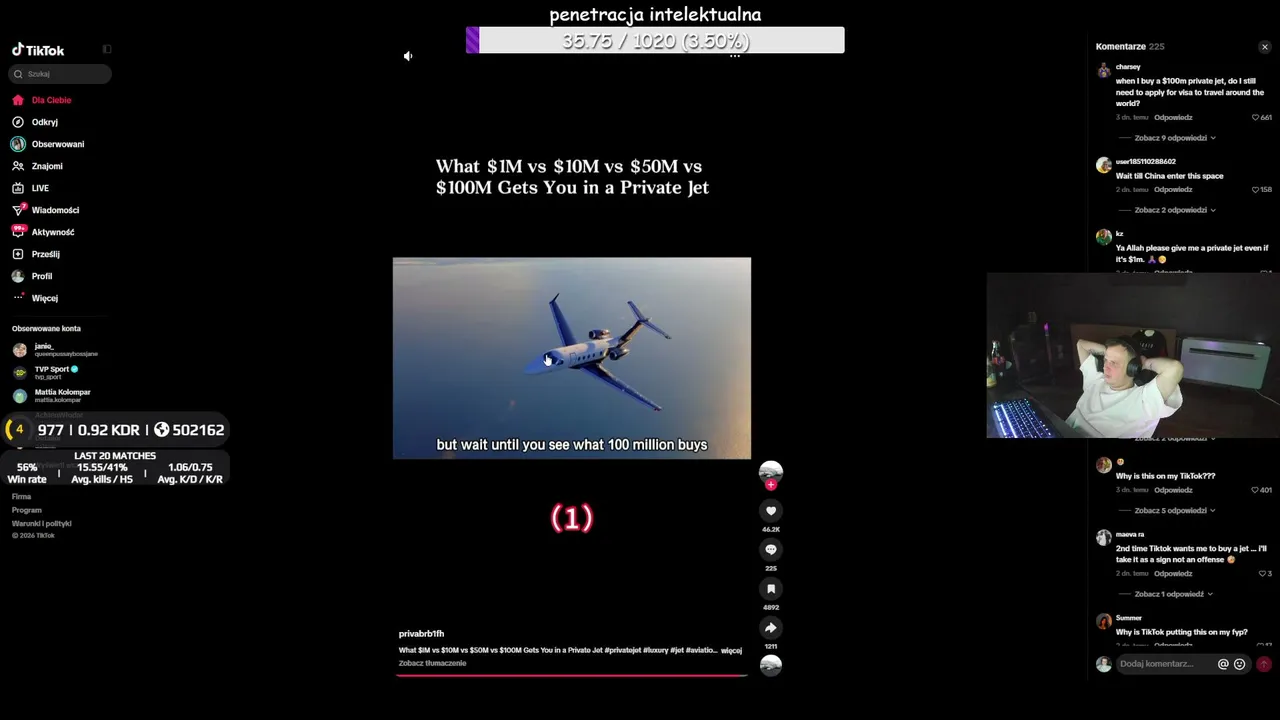Click the charsey username in comments

click(x=1128, y=67)
